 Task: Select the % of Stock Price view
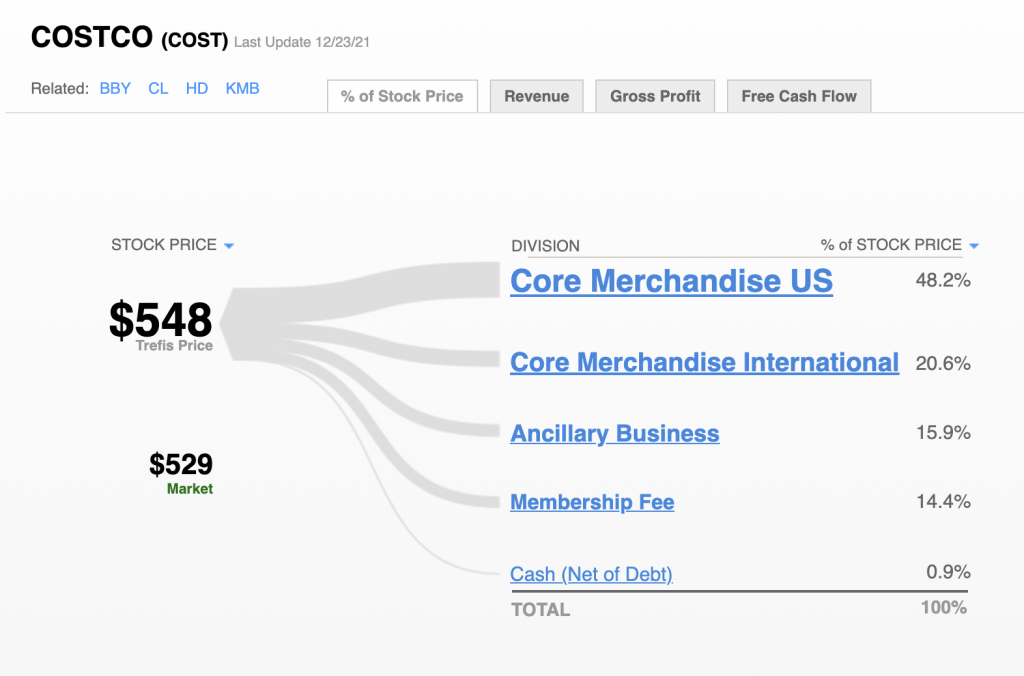[x=402, y=96]
